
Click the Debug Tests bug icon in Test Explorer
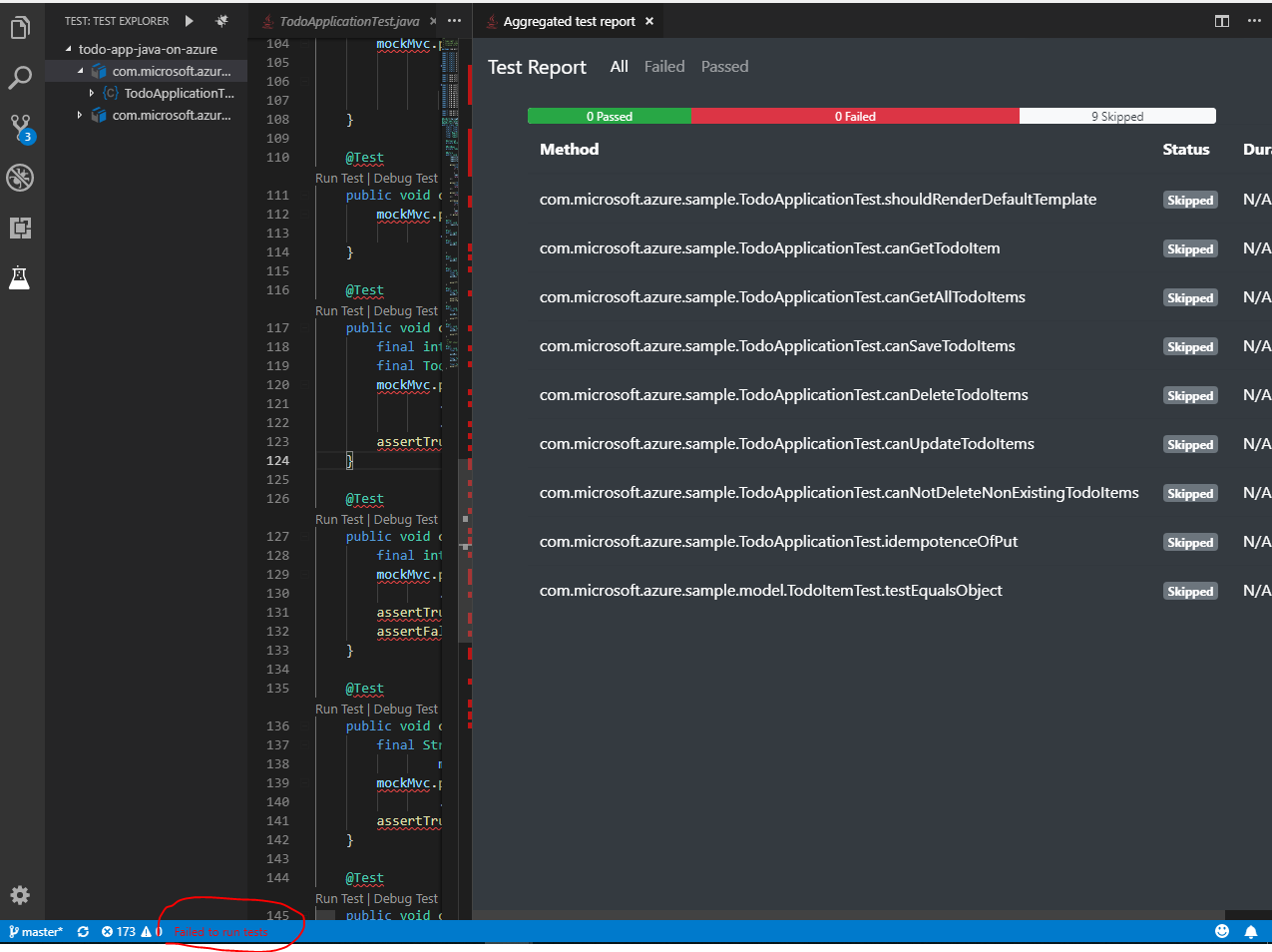(x=219, y=20)
